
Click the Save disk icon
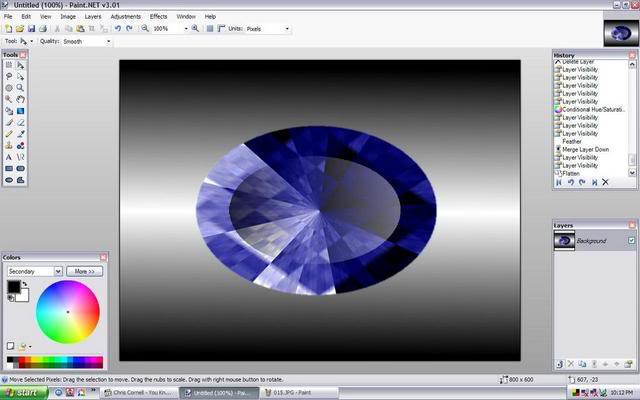click(31, 29)
